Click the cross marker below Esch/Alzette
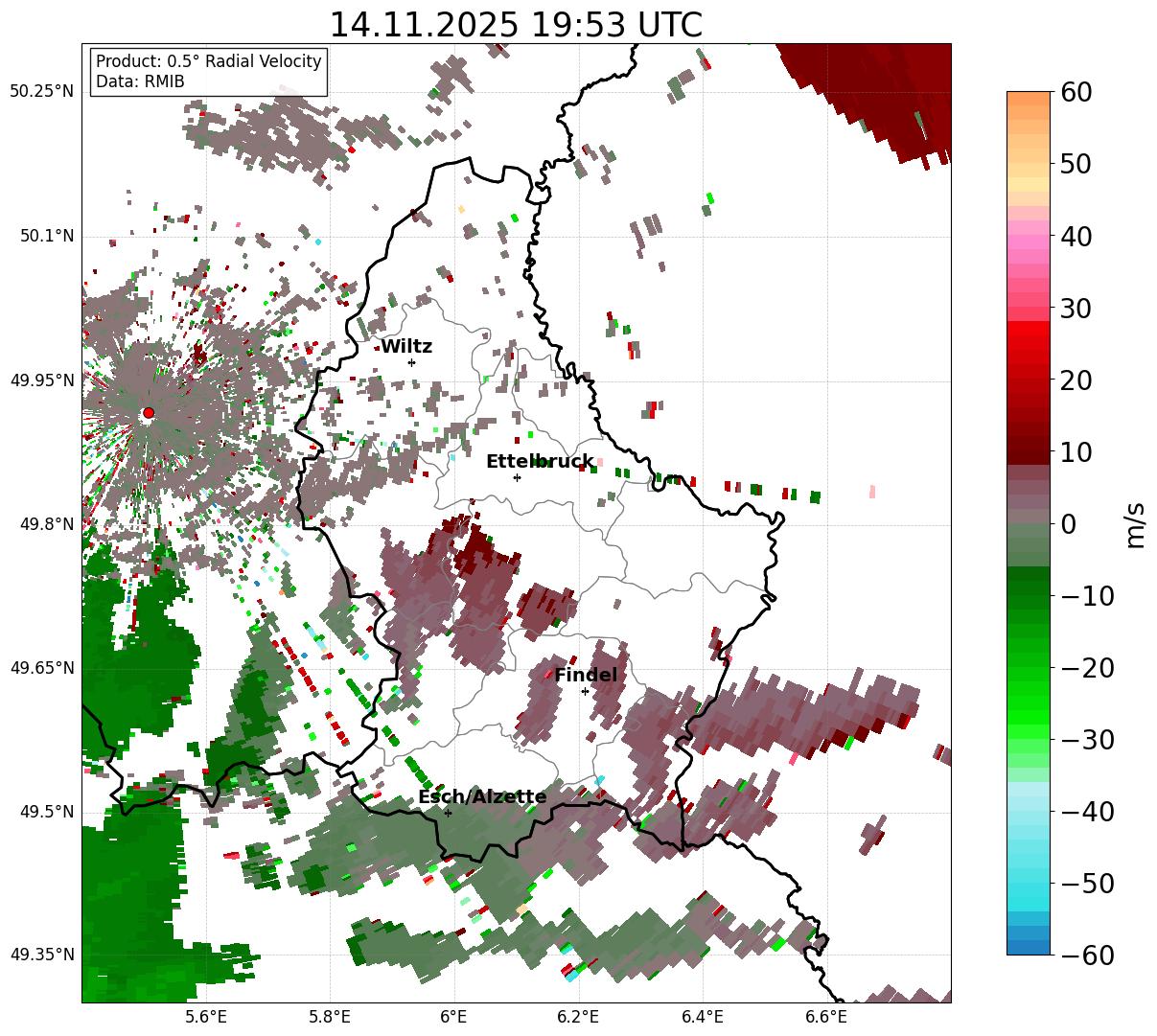Image resolution: width=1157 pixels, height=1036 pixels. [448, 813]
